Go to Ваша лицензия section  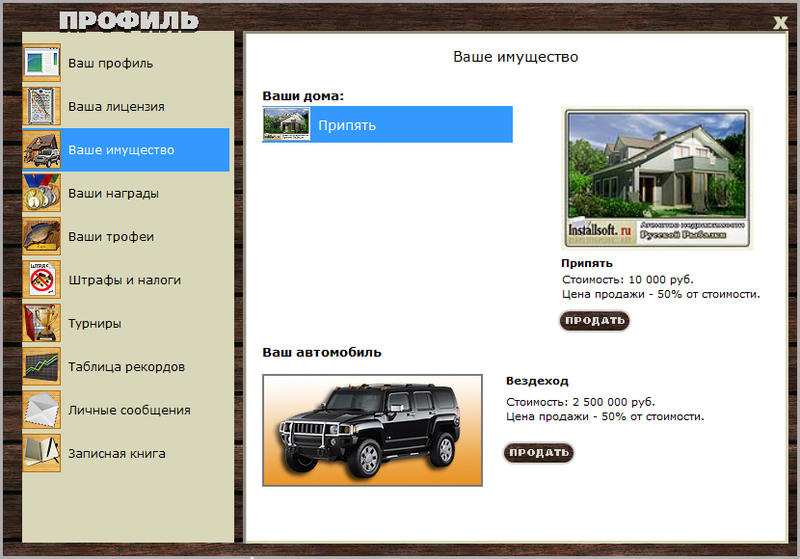point(116,107)
